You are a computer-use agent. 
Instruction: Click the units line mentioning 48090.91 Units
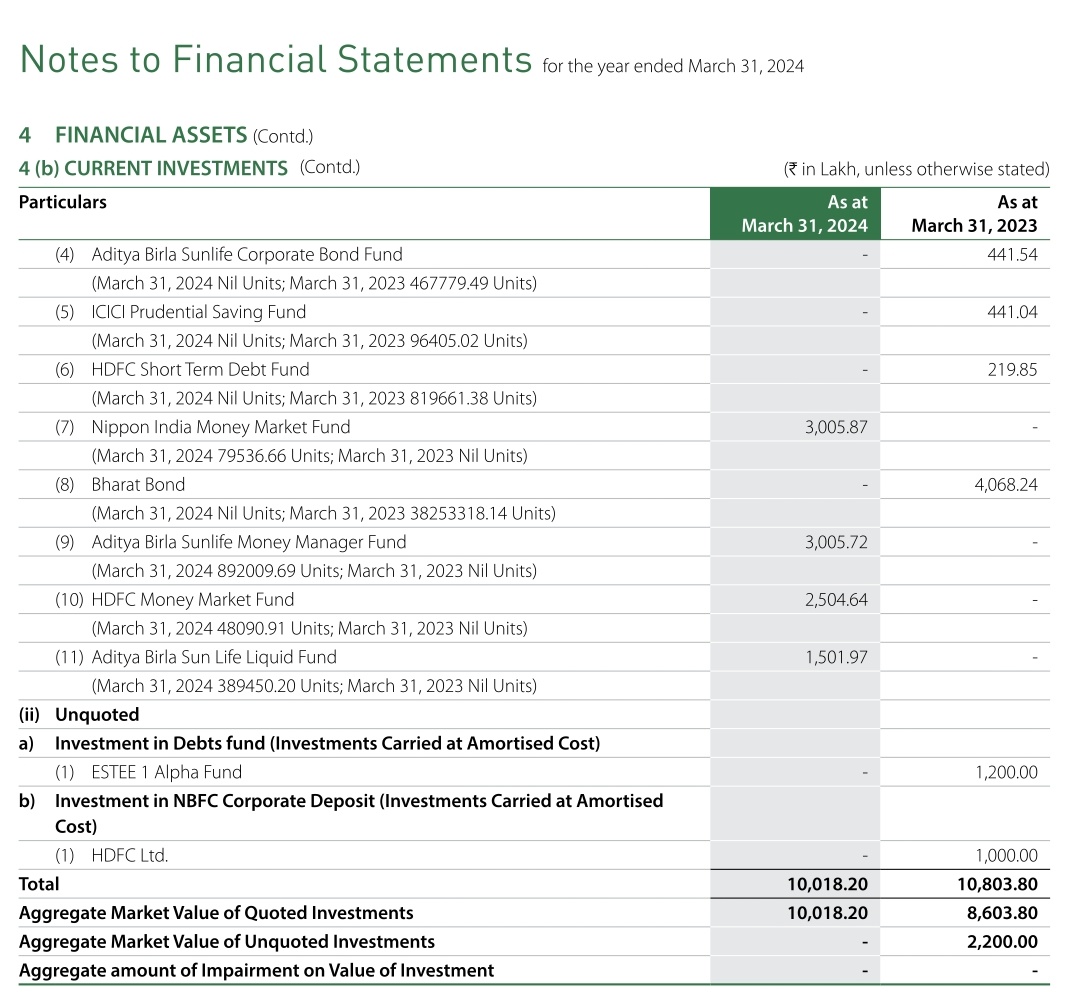click(x=309, y=628)
